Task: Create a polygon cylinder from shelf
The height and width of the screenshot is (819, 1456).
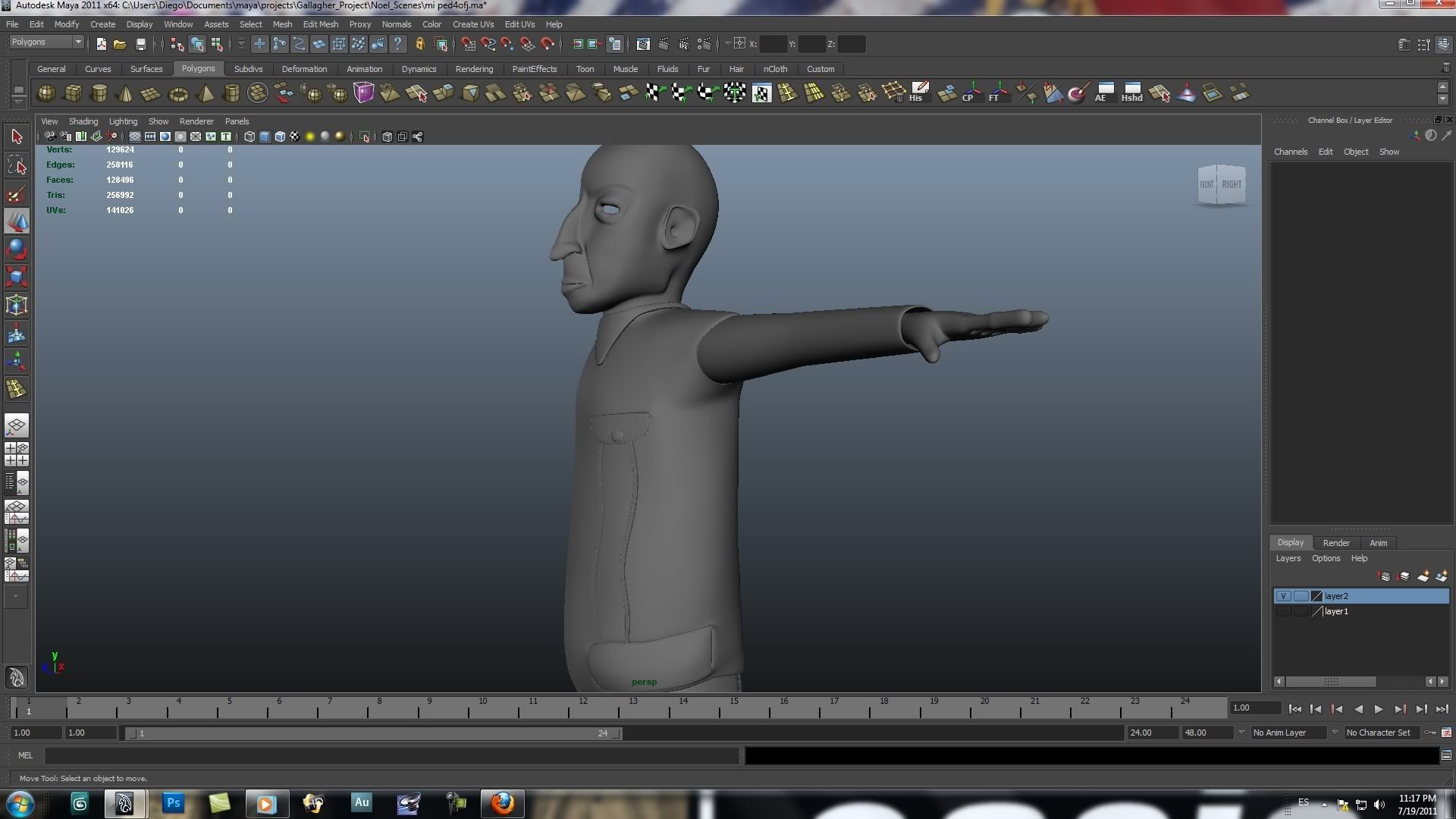Action: (x=99, y=93)
